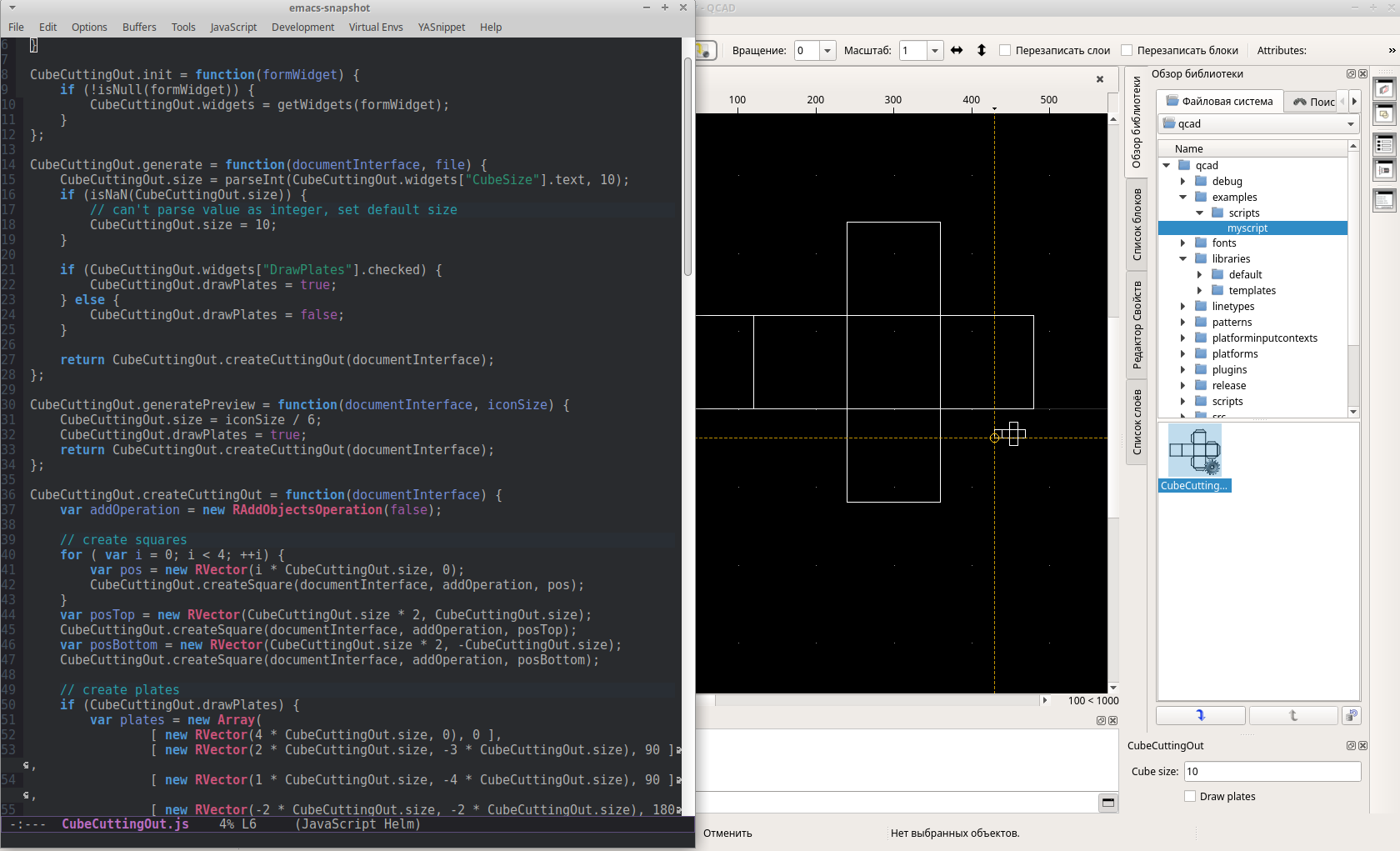Flip the drawing horizontally with the arrow icon

coord(956,50)
